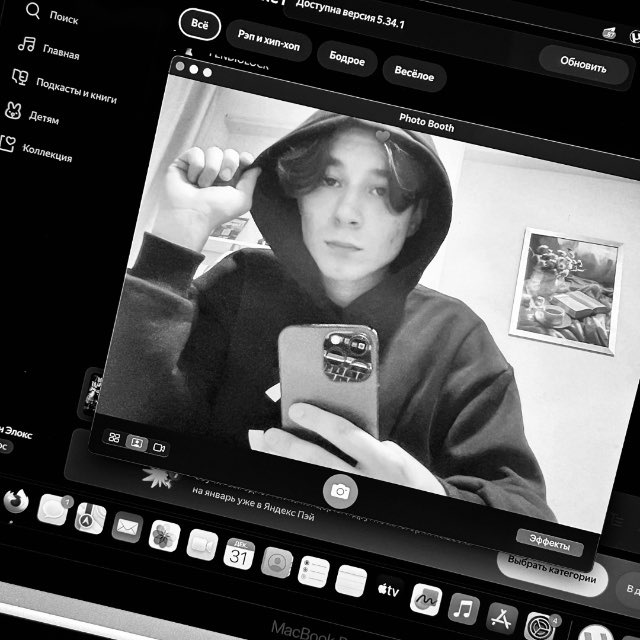
Task: Open Поиск search in sidebar
Action: [x=62, y=17]
